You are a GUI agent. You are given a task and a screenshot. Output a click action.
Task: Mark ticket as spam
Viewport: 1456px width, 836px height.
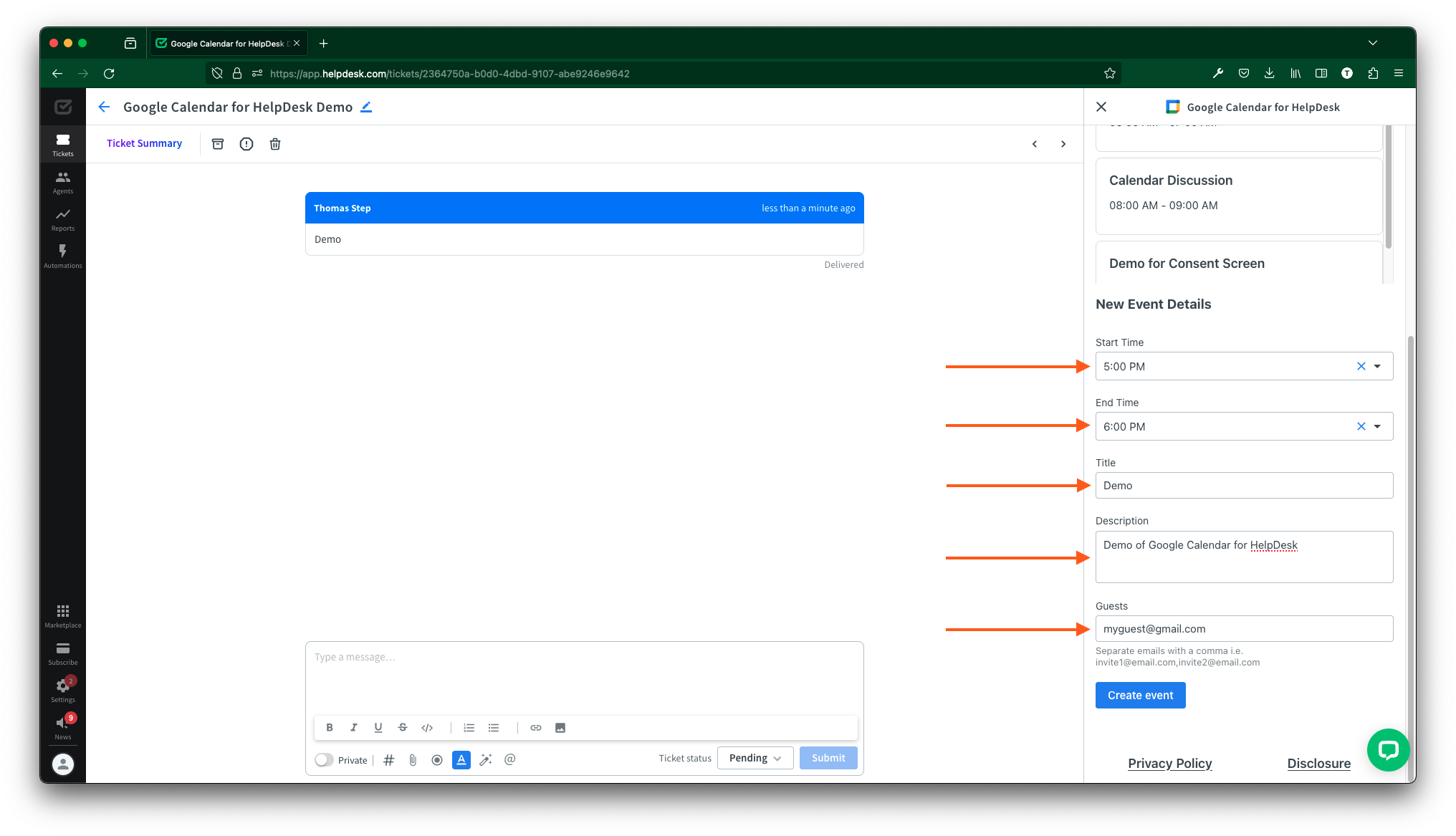(x=246, y=144)
